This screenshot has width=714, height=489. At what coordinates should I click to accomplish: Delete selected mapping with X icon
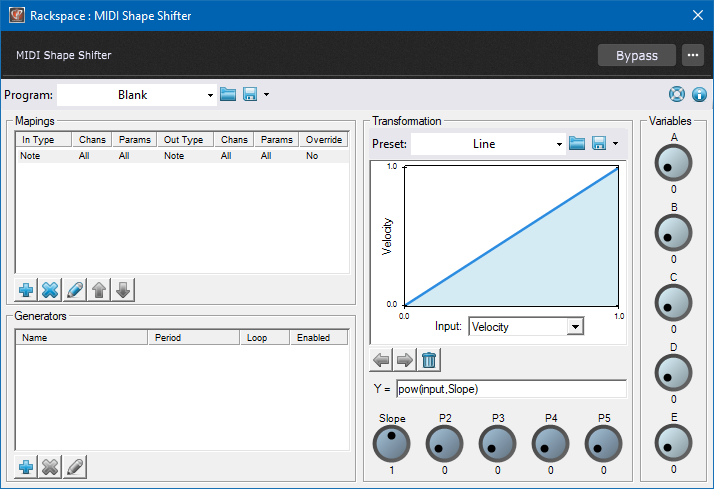[x=50, y=290]
